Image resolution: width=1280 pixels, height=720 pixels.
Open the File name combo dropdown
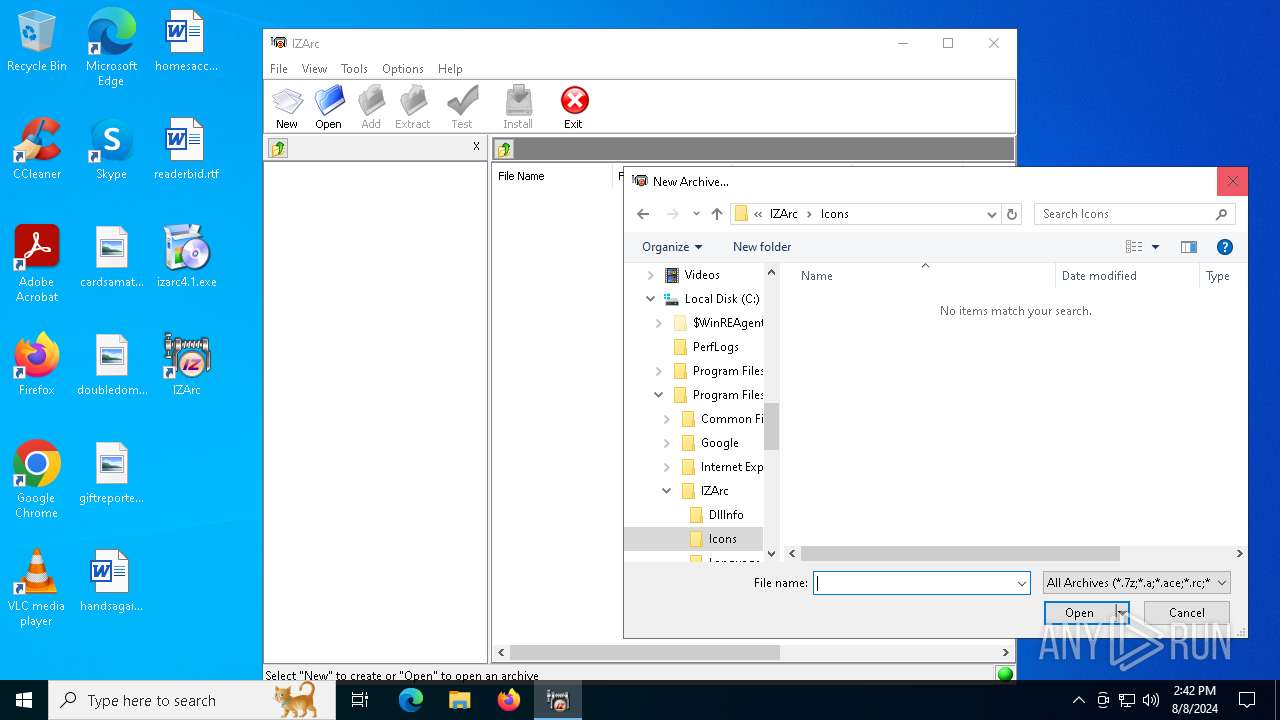pyautogui.click(x=1021, y=583)
